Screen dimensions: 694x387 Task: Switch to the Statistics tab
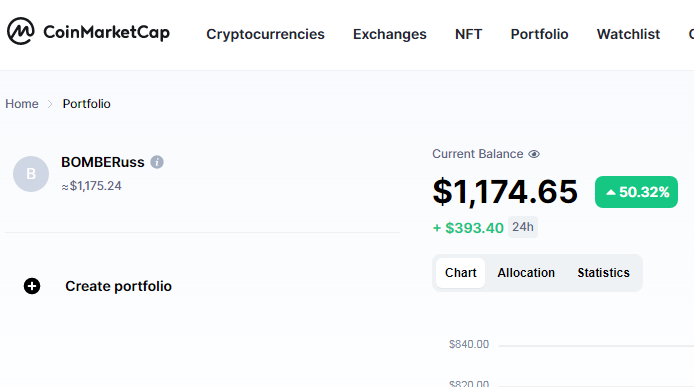point(603,273)
